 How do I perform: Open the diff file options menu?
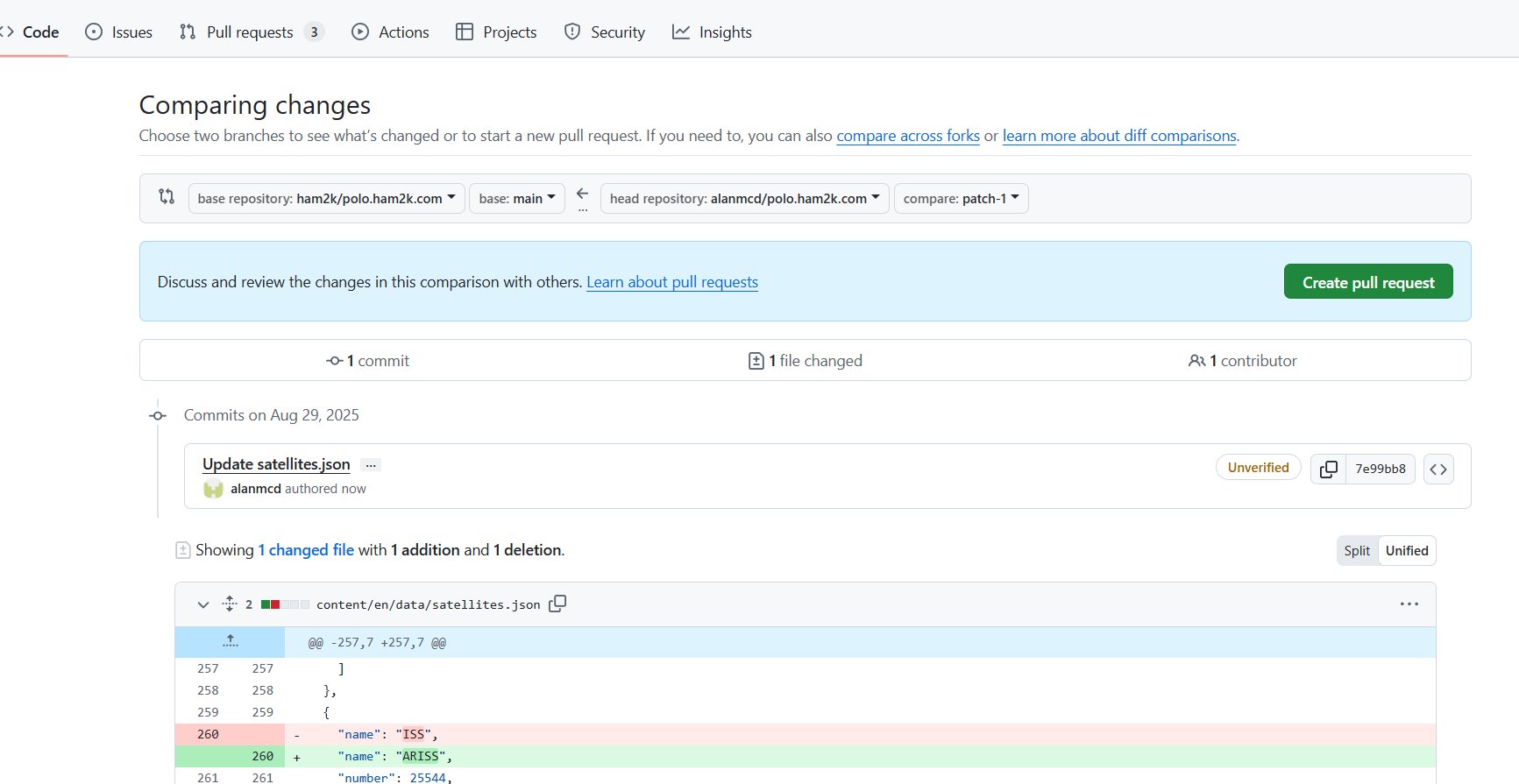pyautogui.click(x=1409, y=604)
